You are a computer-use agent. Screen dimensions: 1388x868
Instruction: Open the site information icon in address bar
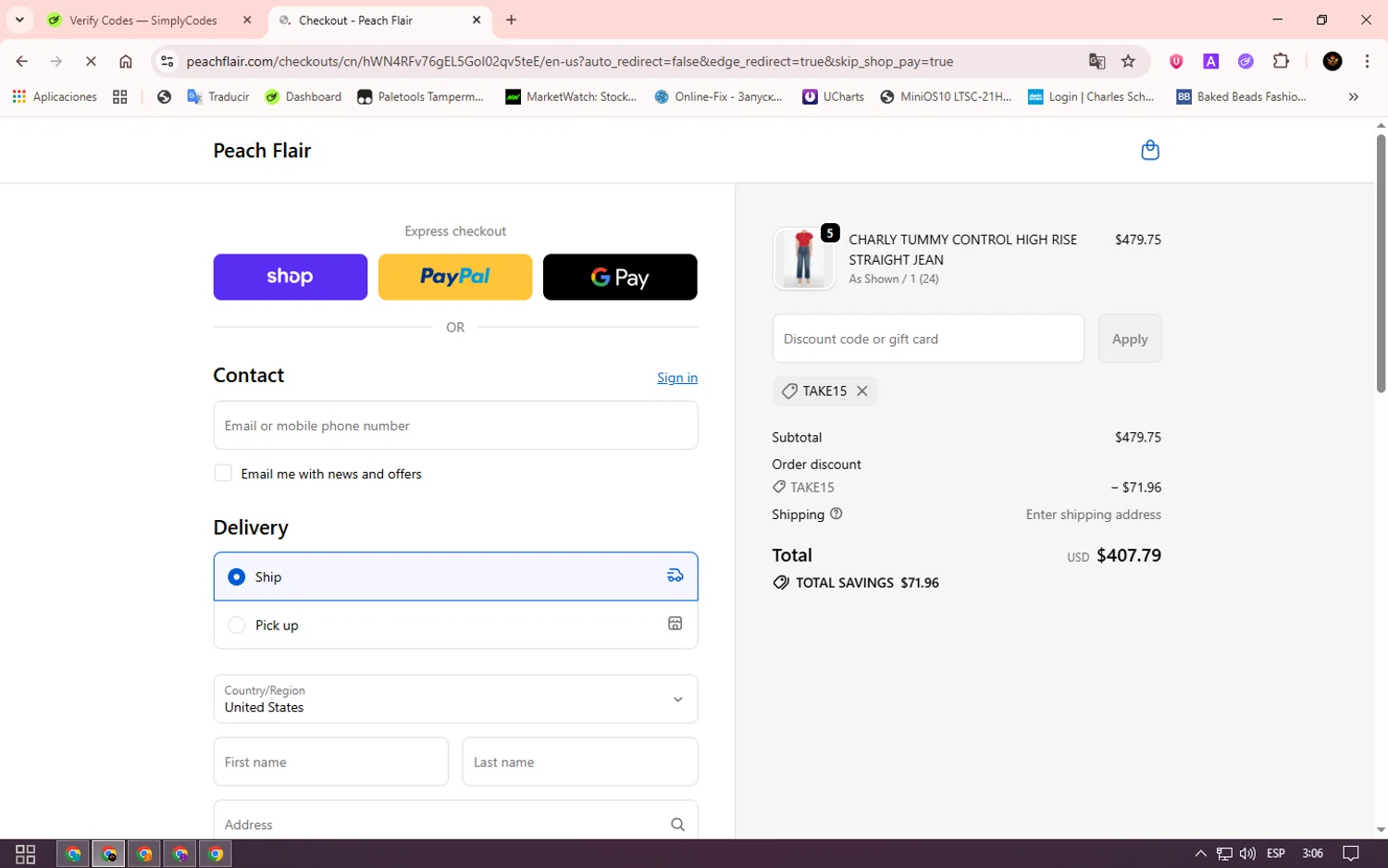[x=167, y=61]
